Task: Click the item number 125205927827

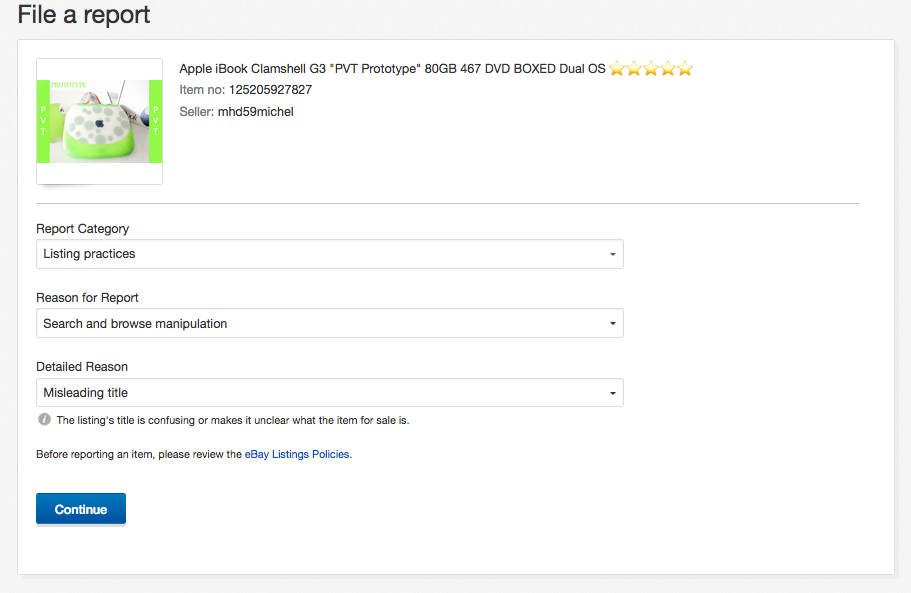Action: pyautogui.click(x=270, y=90)
